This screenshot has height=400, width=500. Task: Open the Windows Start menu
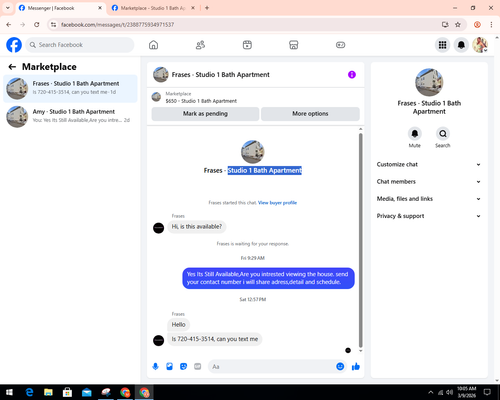[9, 392]
